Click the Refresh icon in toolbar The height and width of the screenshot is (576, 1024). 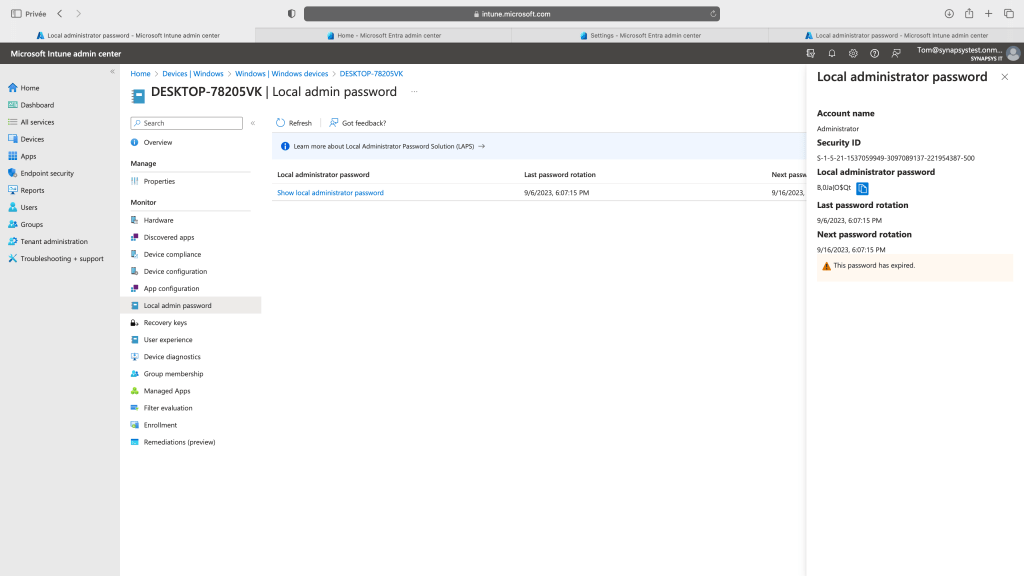(x=281, y=123)
